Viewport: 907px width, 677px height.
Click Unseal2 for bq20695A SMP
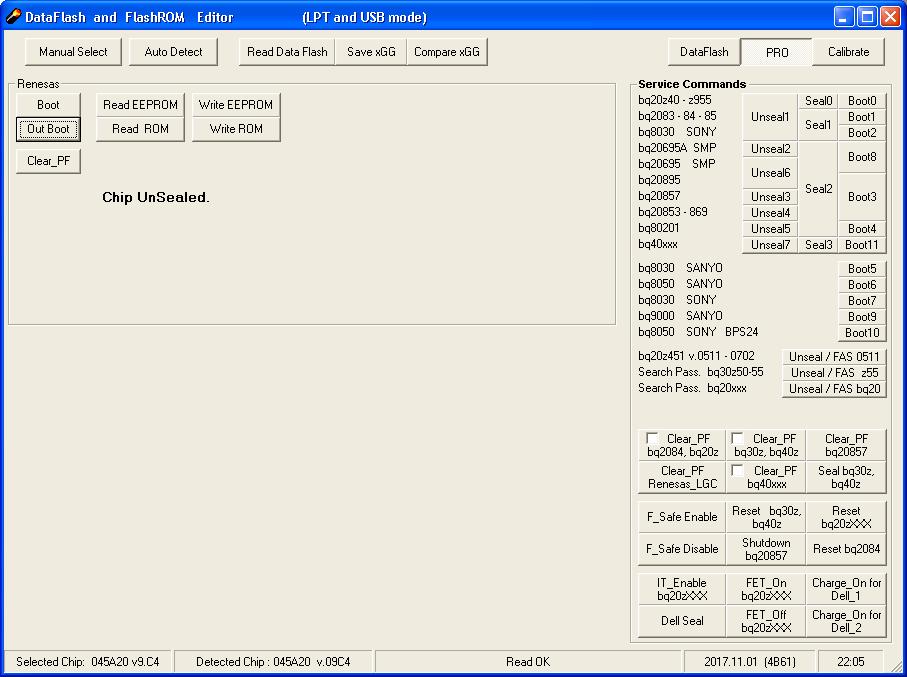[x=770, y=149]
